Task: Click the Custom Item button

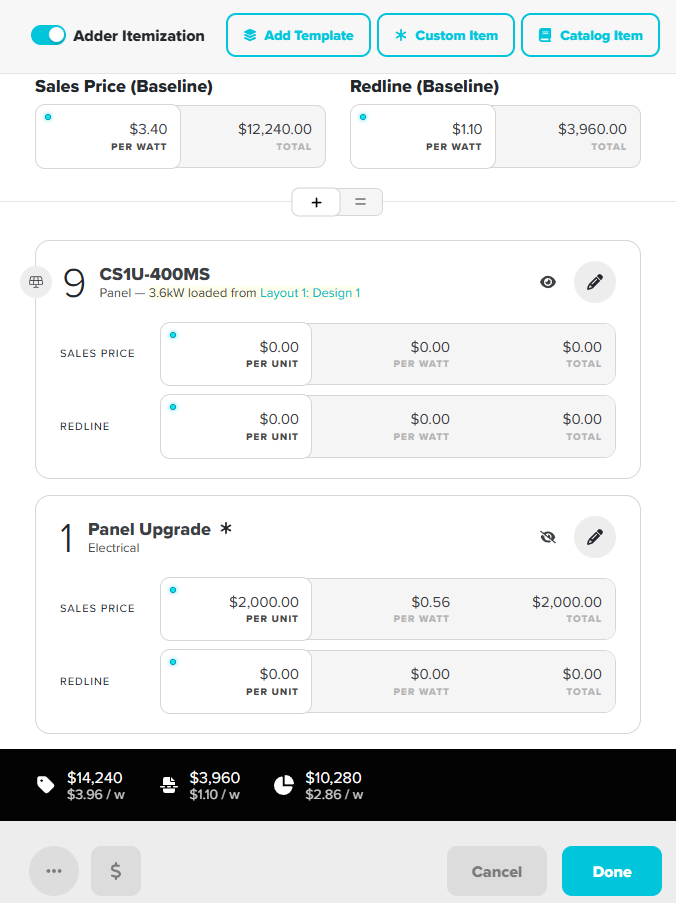Action: pyautogui.click(x=446, y=35)
